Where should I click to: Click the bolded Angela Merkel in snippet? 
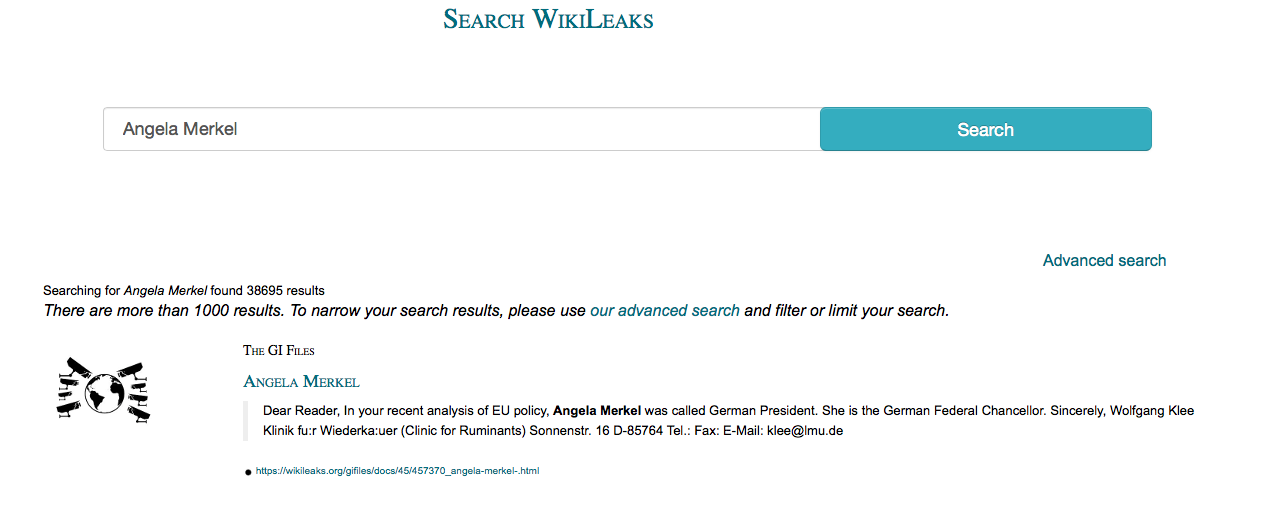pyautogui.click(x=597, y=411)
